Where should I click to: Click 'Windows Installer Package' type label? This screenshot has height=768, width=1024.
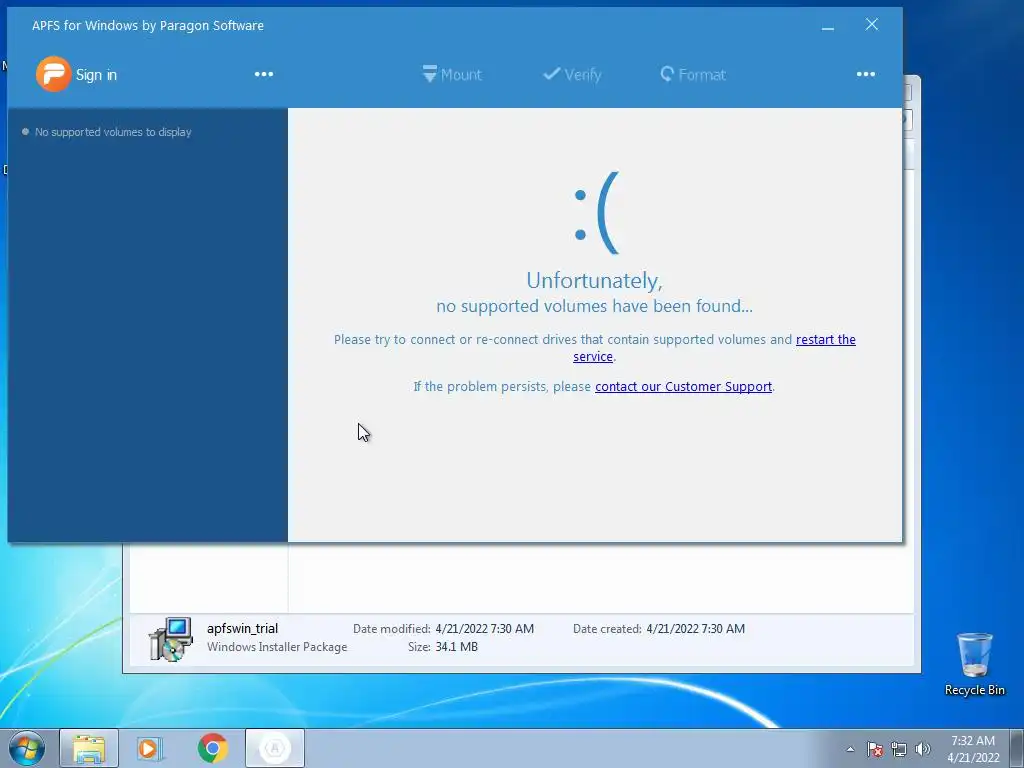[x=277, y=647]
